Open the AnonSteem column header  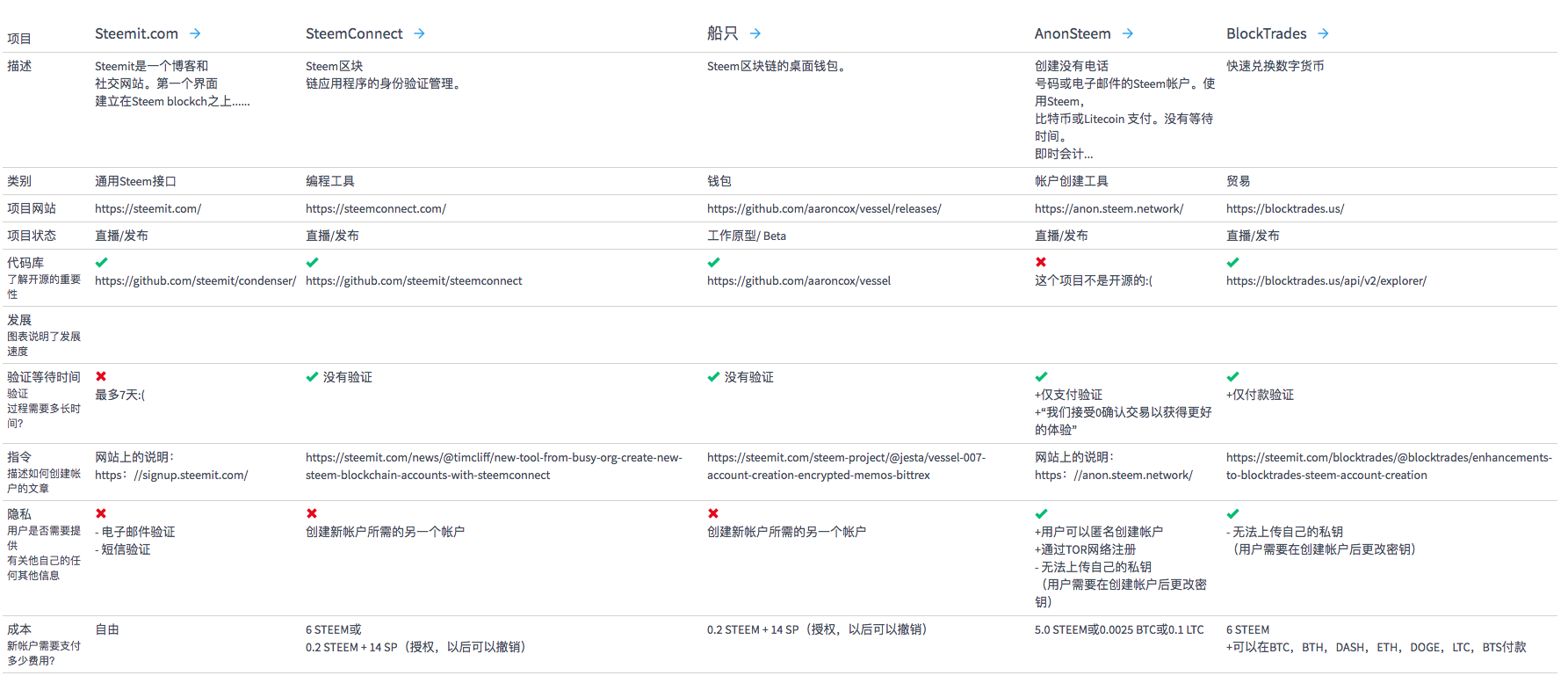pos(1073,33)
